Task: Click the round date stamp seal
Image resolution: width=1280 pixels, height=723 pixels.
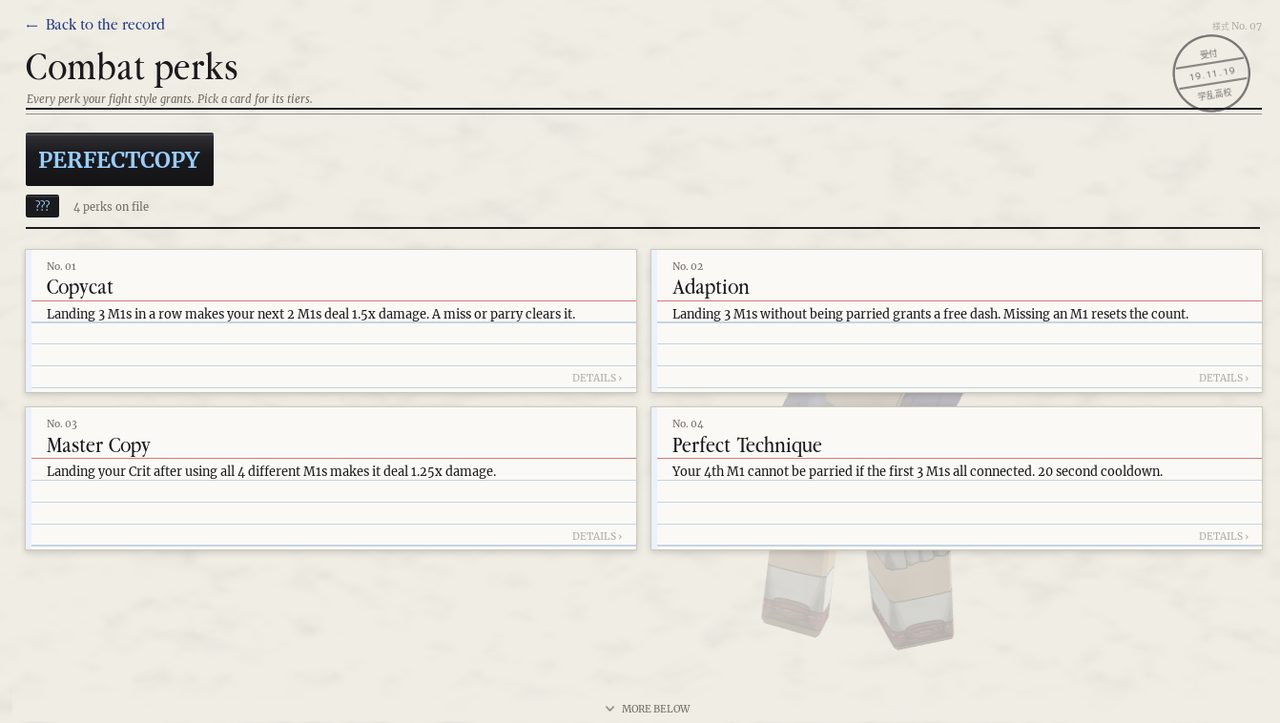Action: click(x=1211, y=73)
